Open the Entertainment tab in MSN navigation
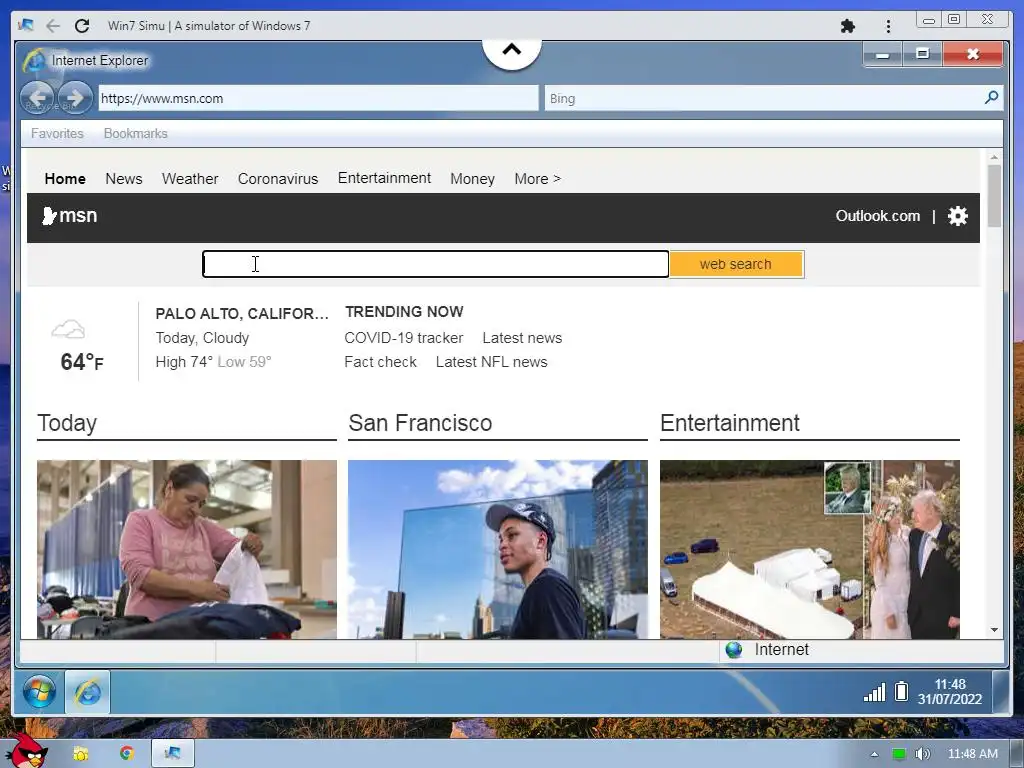Image resolution: width=1024 pixels, height=768 pixels. click(384, 178)
